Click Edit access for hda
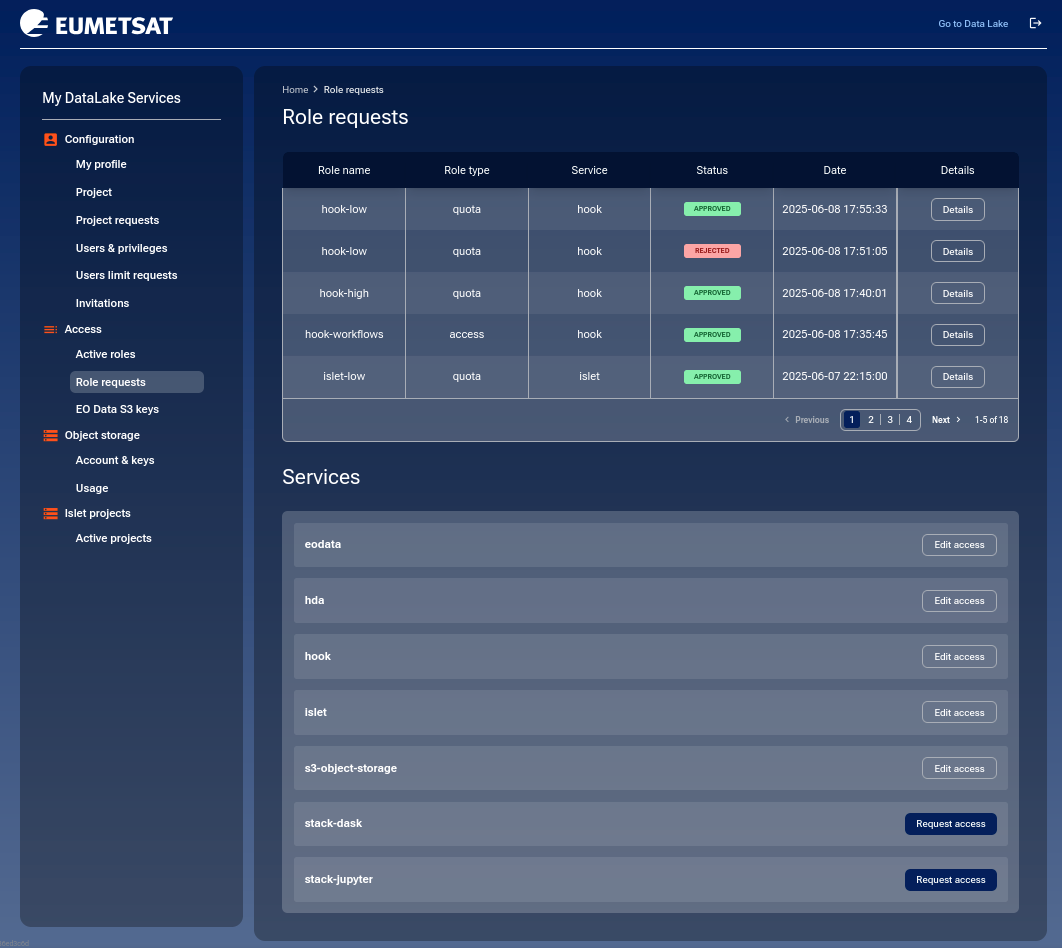The image size is (1062, 948). 958,601
